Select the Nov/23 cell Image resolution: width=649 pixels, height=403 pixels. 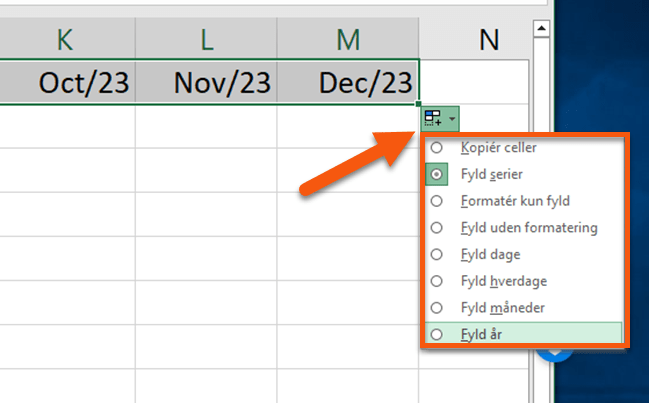pyautogui.click(x=206, y=82)
